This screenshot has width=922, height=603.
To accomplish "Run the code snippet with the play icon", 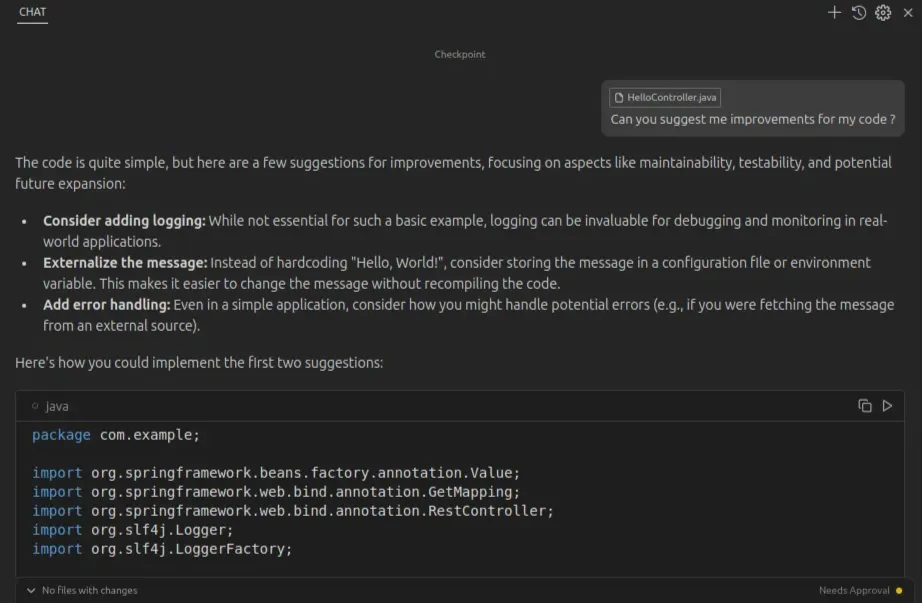I will click(x=886, y=406).
